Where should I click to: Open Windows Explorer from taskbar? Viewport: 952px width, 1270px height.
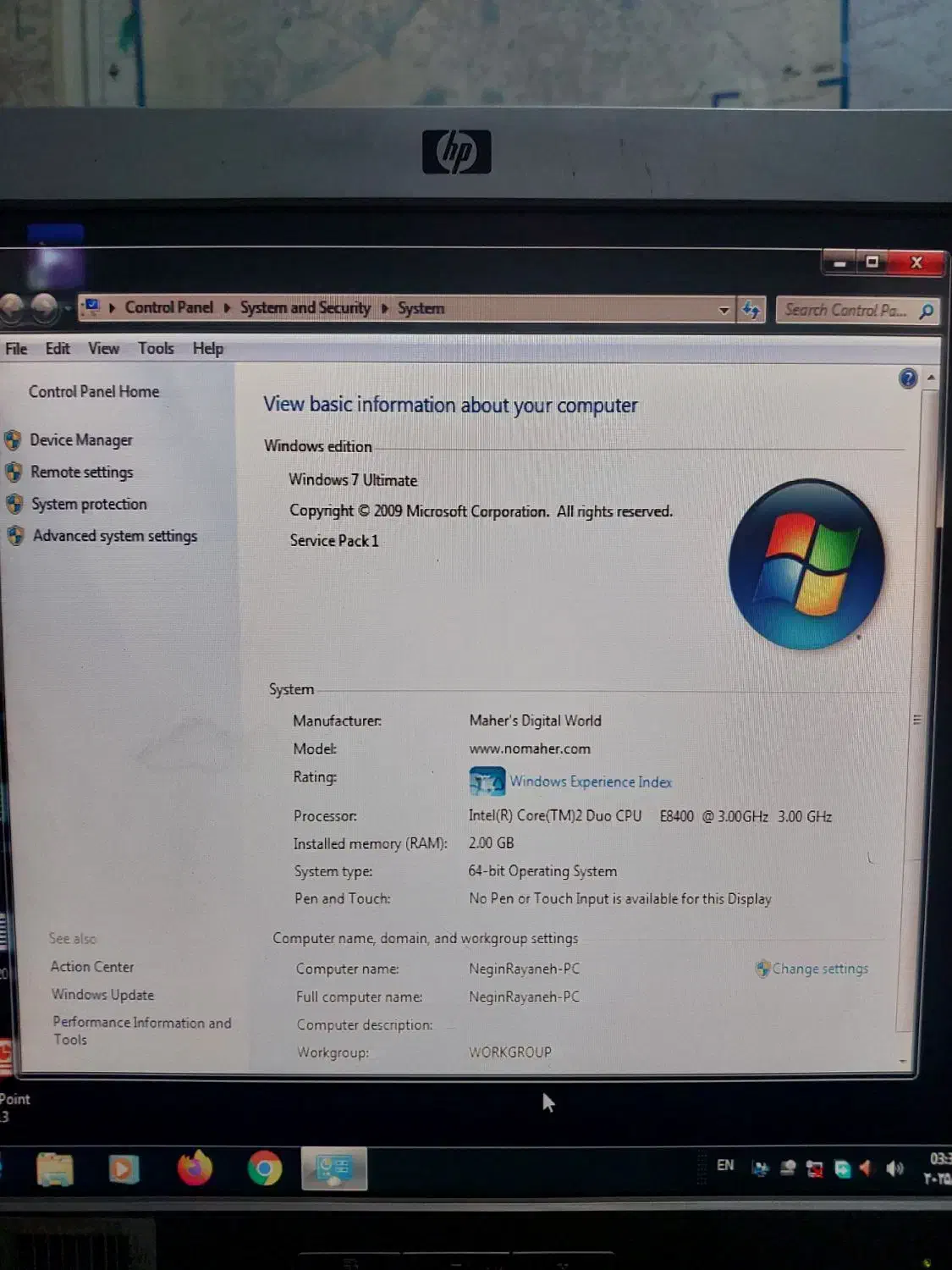point(55,1170)
